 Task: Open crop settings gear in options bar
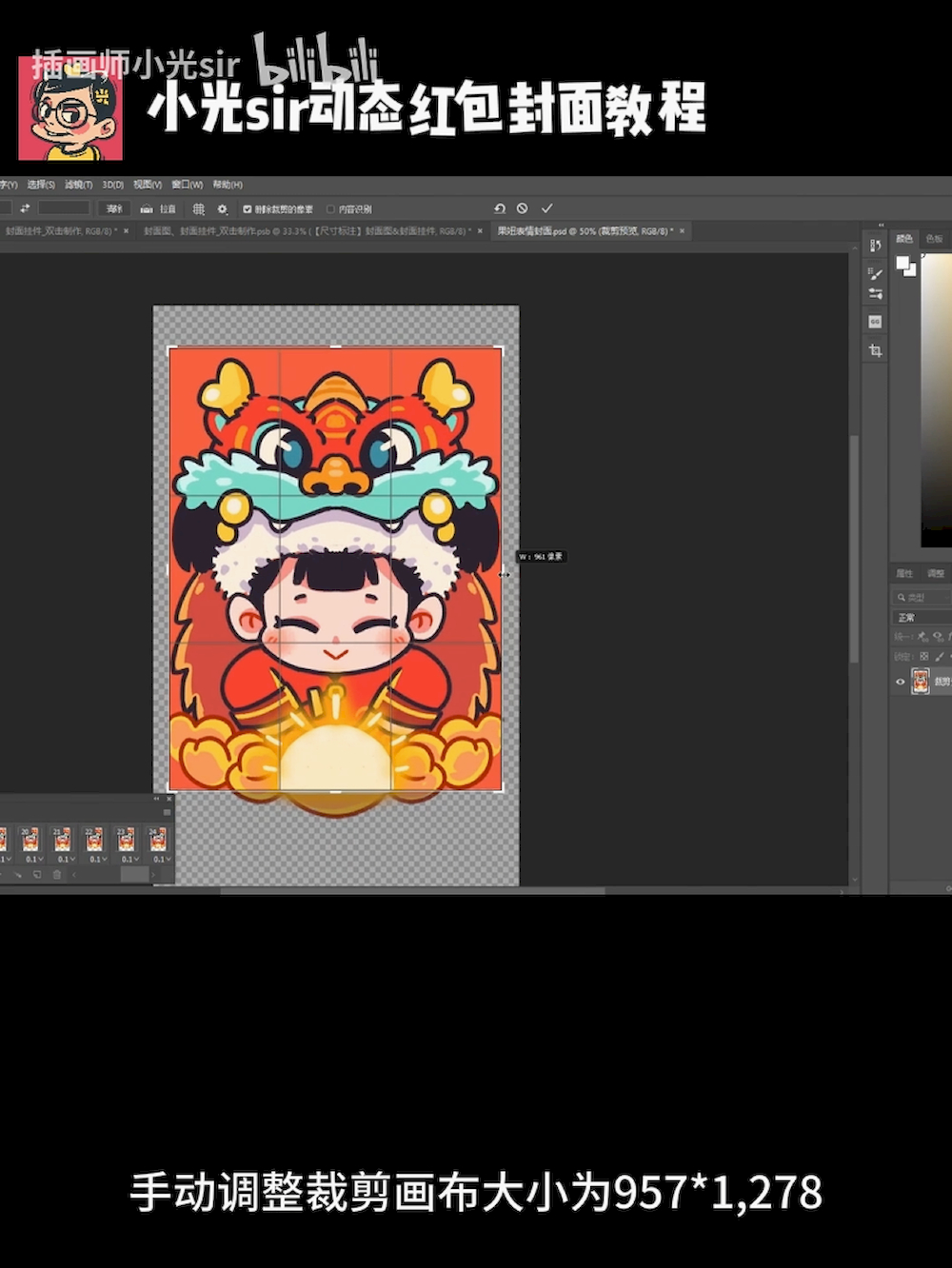pyautogui.click(x=223, y=208)
